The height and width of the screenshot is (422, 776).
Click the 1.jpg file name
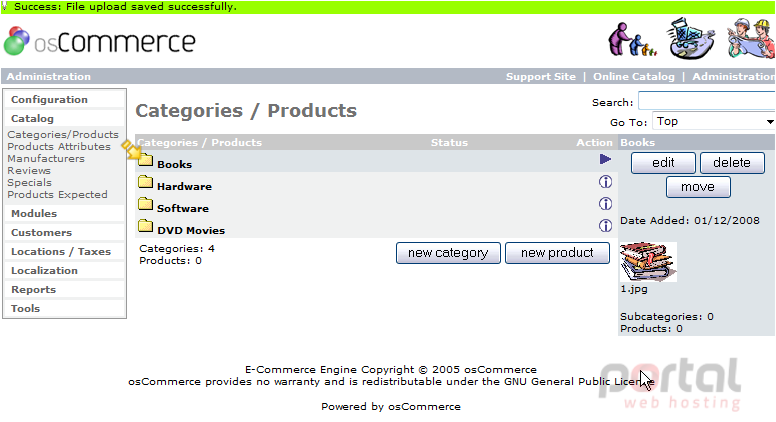click(x=633, y=289)
